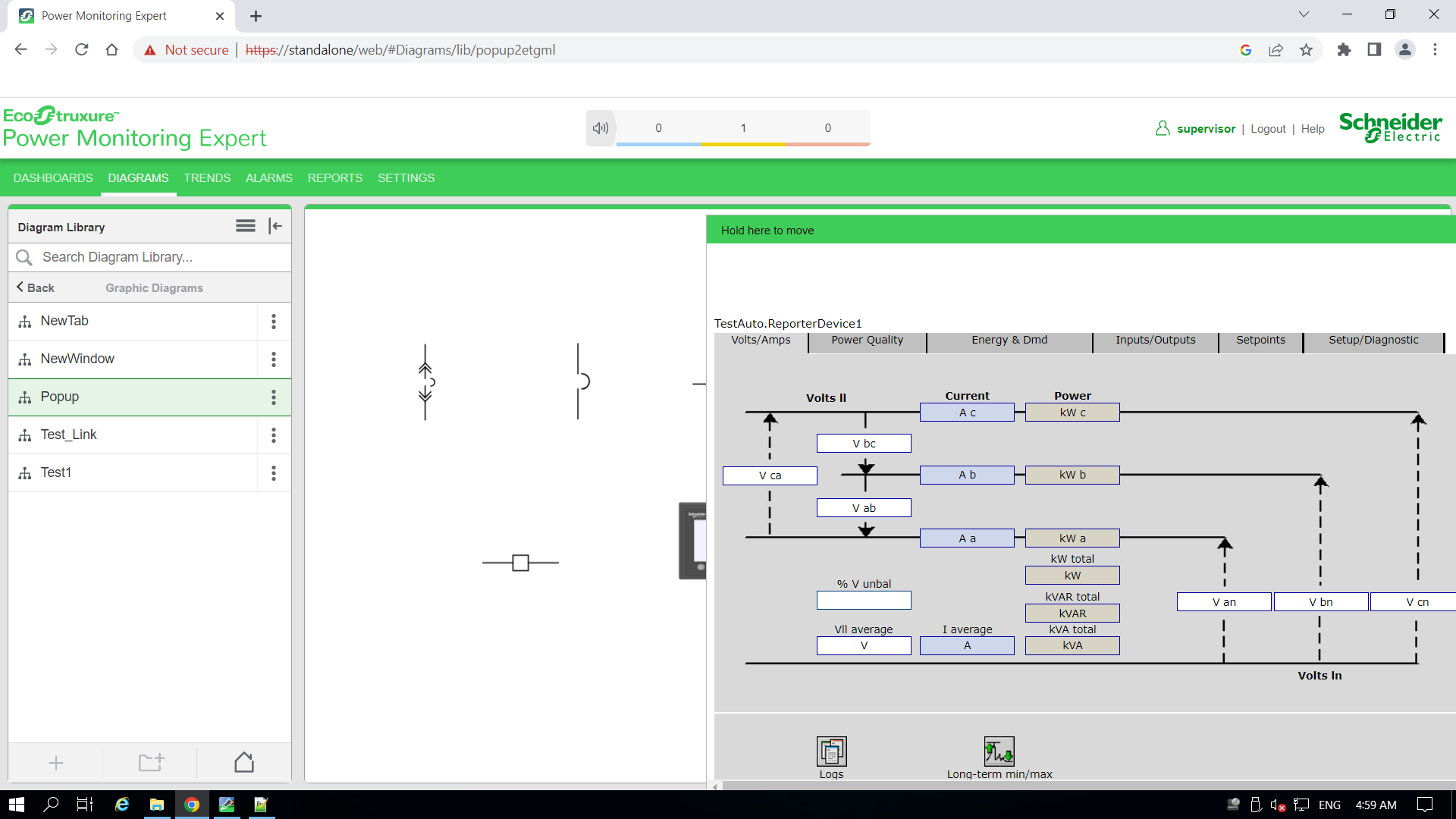
Task: Open options menu for Popup diagram
Action: (274, 397)
